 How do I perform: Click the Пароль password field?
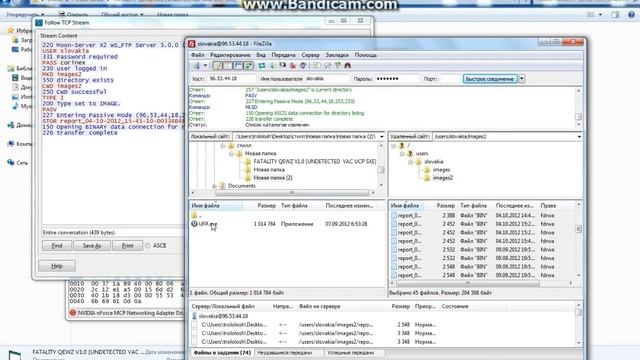tap(397, 79)
